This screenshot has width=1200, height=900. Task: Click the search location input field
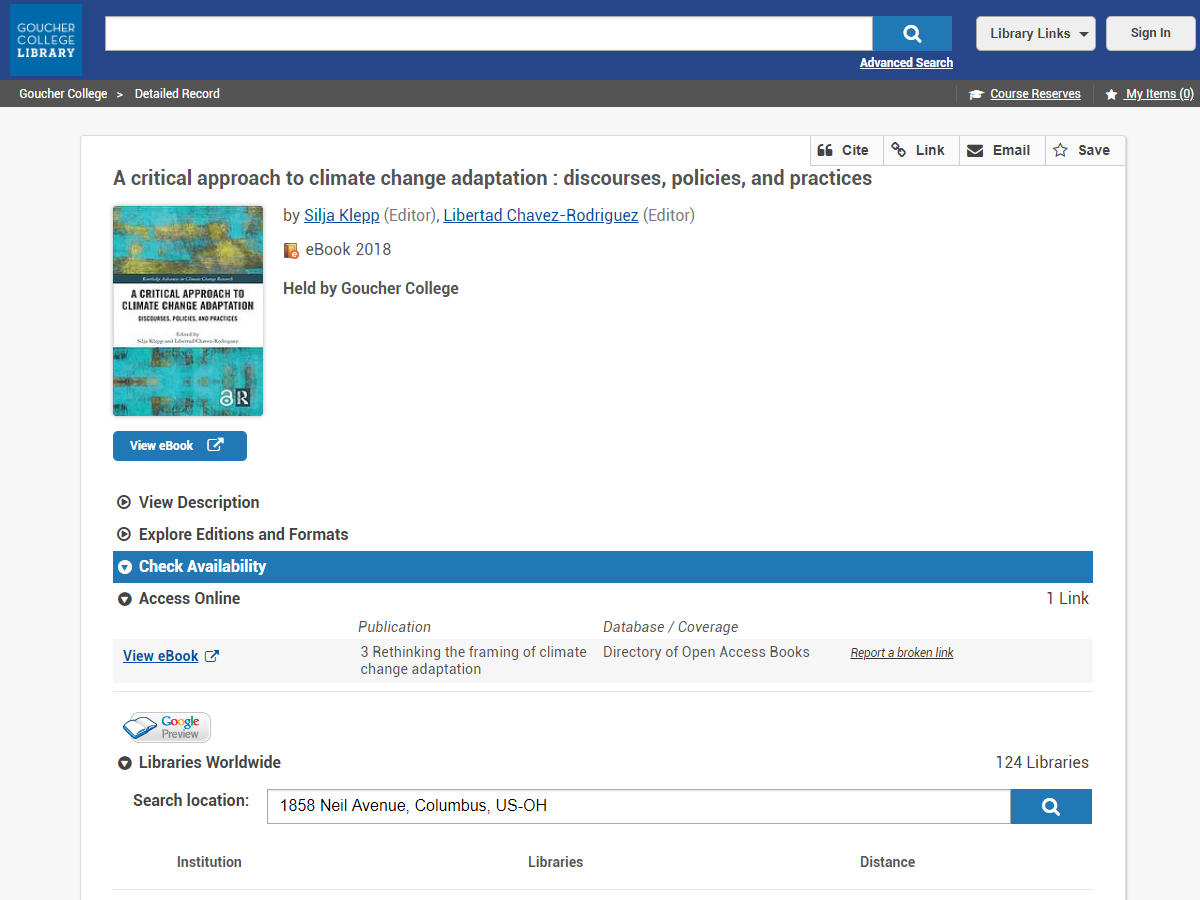coord(638,806)
